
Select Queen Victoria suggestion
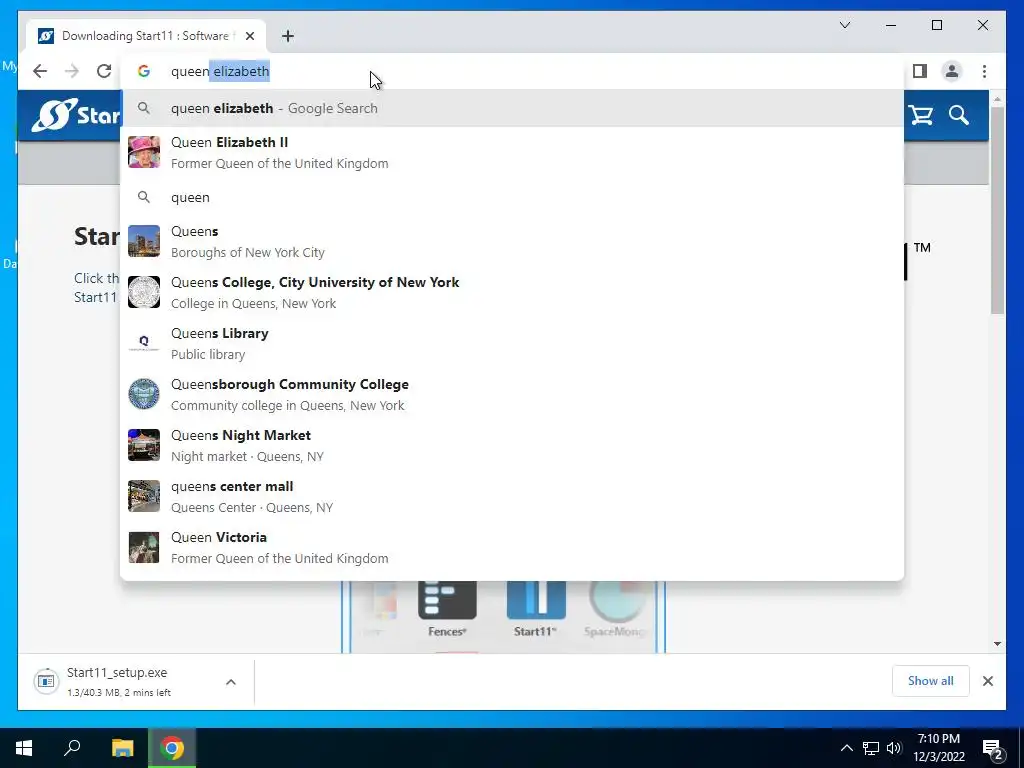512,547
